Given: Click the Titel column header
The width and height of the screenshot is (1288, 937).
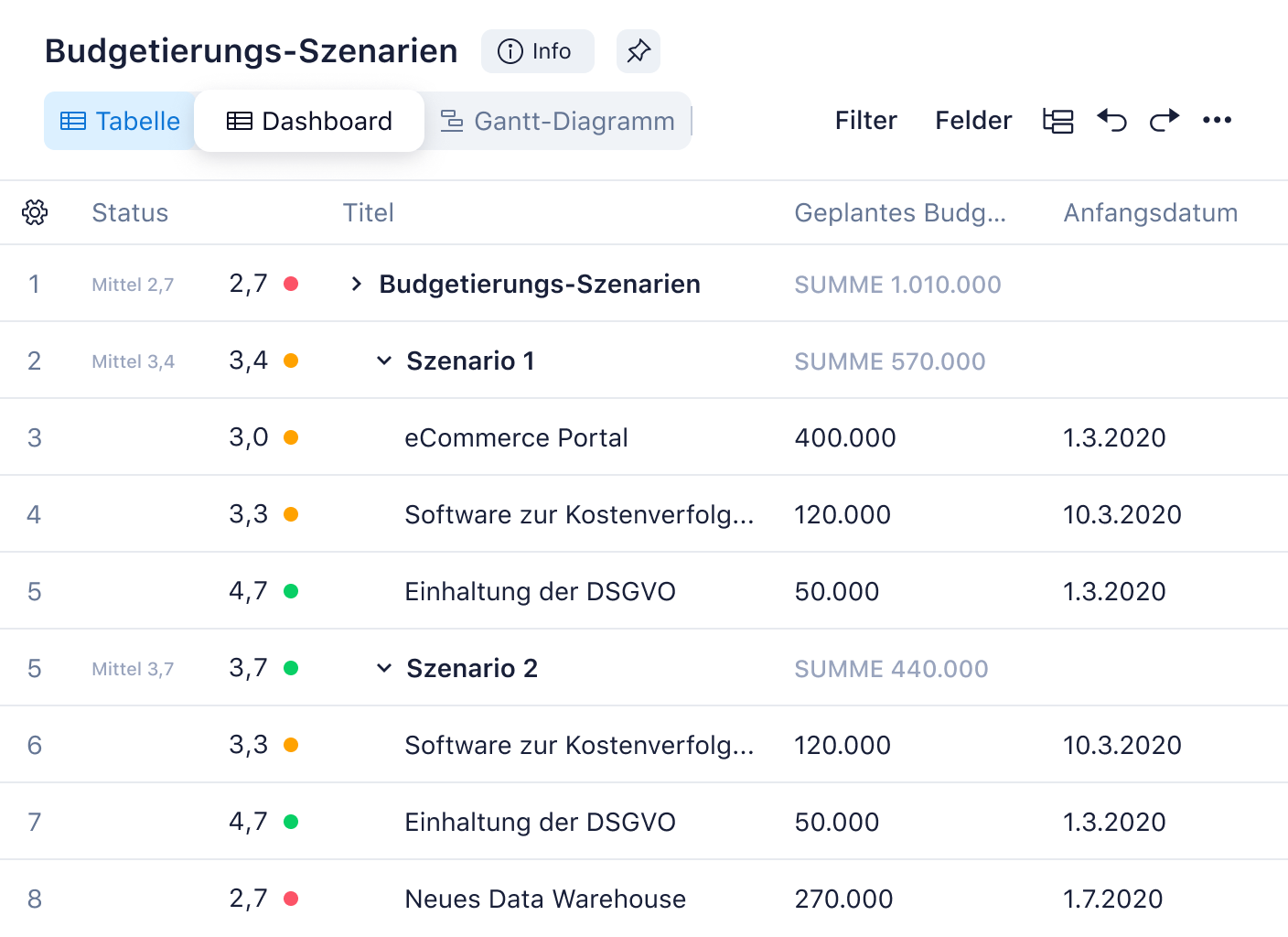Looking at the screenshot, I should coord(369,213).
